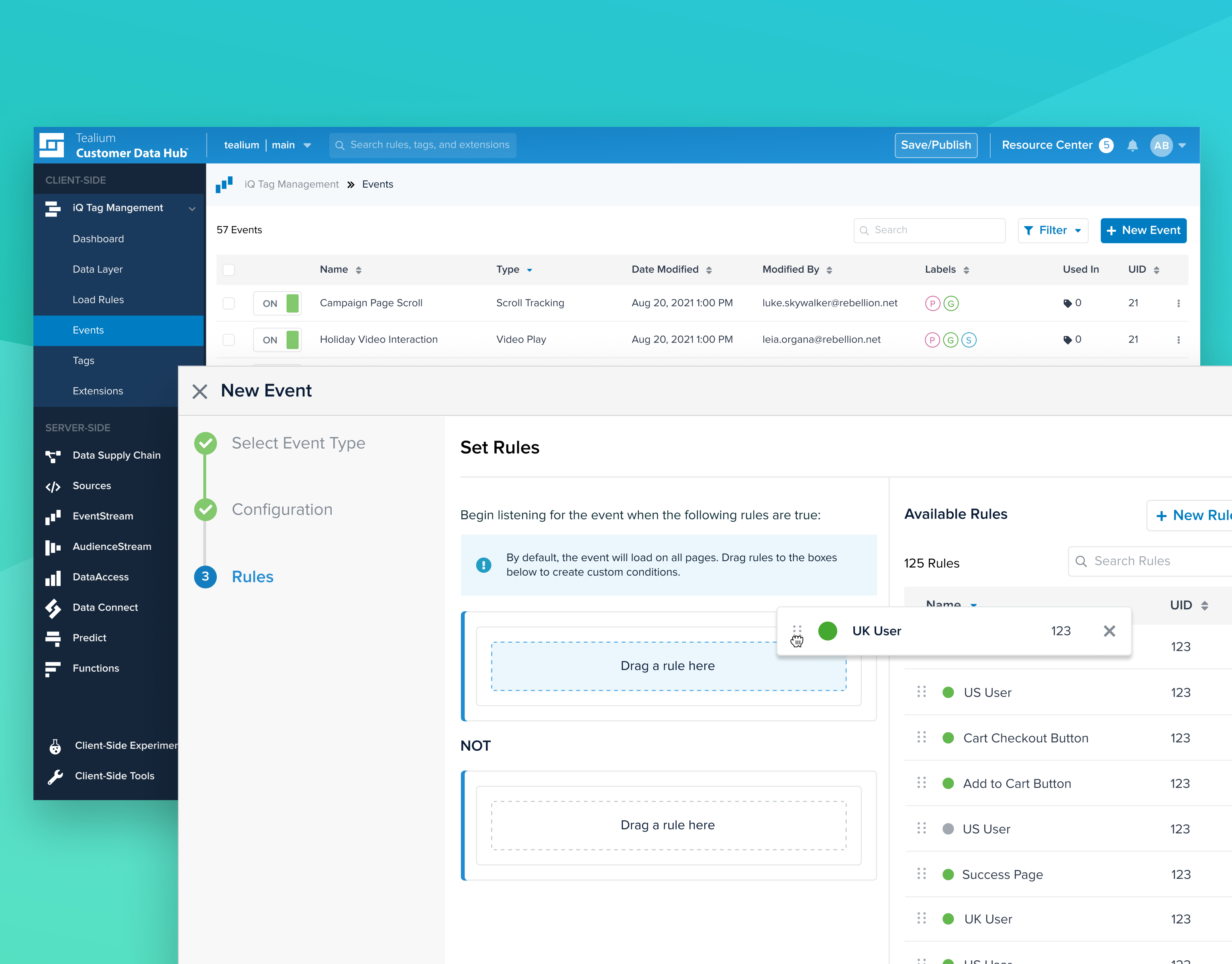The width and height of the screenshot is (1232, 964).
Task: Go to Dashboard in sidebar
Action: [98, 239]
